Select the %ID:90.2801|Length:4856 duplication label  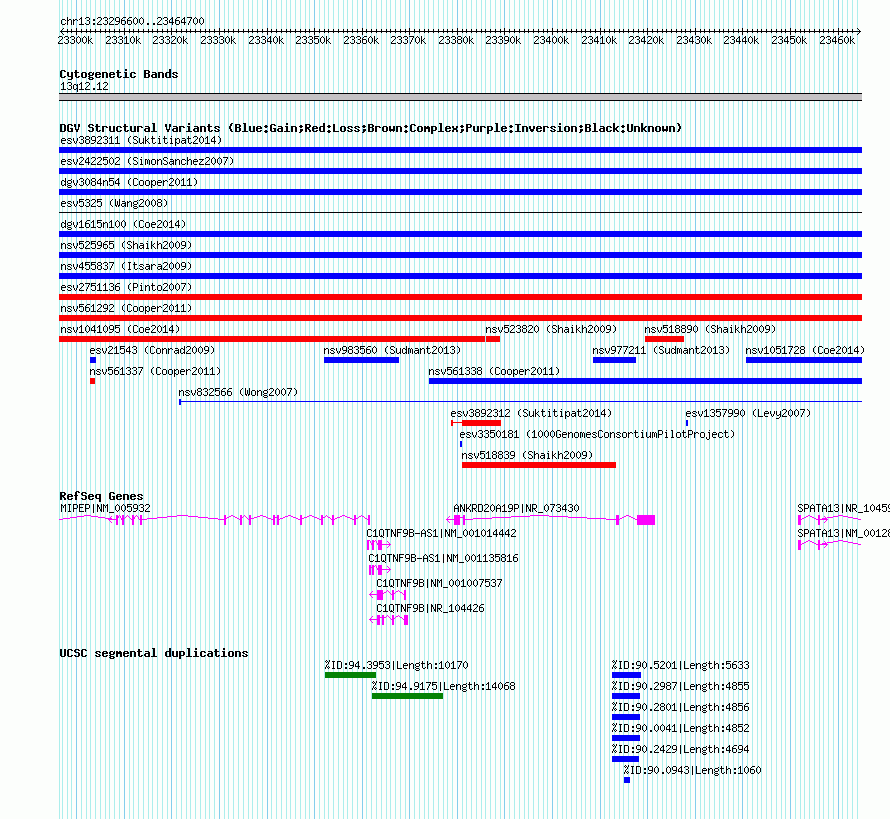tap(681, 707)
